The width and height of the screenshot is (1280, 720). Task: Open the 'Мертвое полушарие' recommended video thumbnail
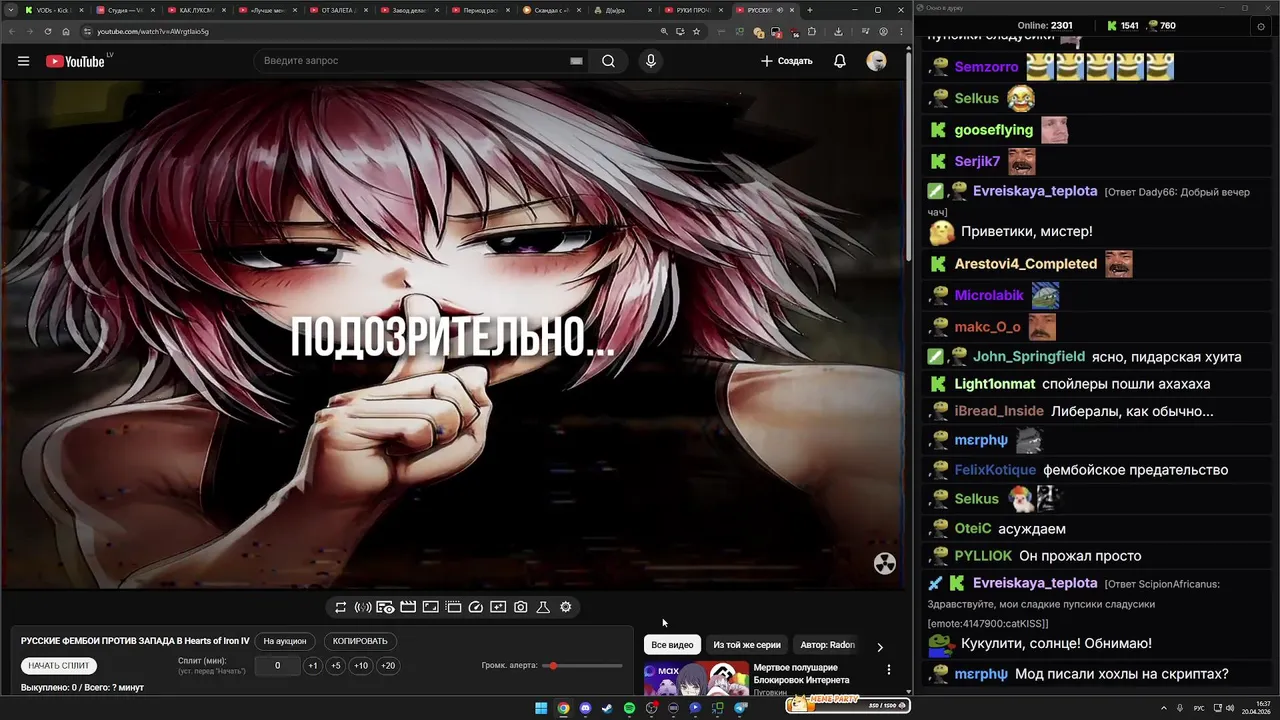pyautogui.click(x=696, y=679)
